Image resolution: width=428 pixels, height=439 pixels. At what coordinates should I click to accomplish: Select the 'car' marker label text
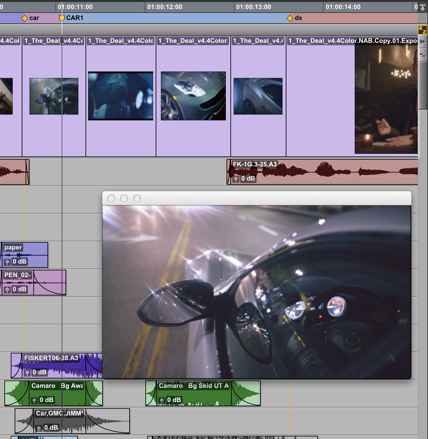point(34,18)
